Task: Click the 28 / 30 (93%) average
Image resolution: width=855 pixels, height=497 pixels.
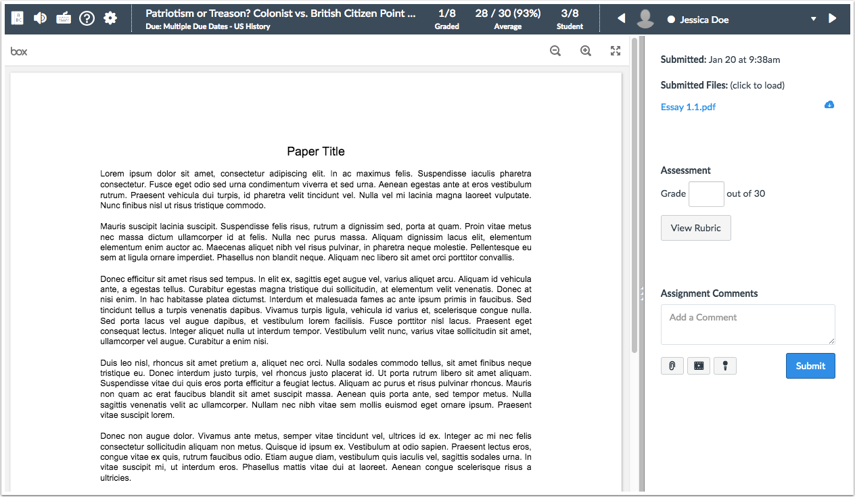Action: pyautogui.click(x=508, y=19)
